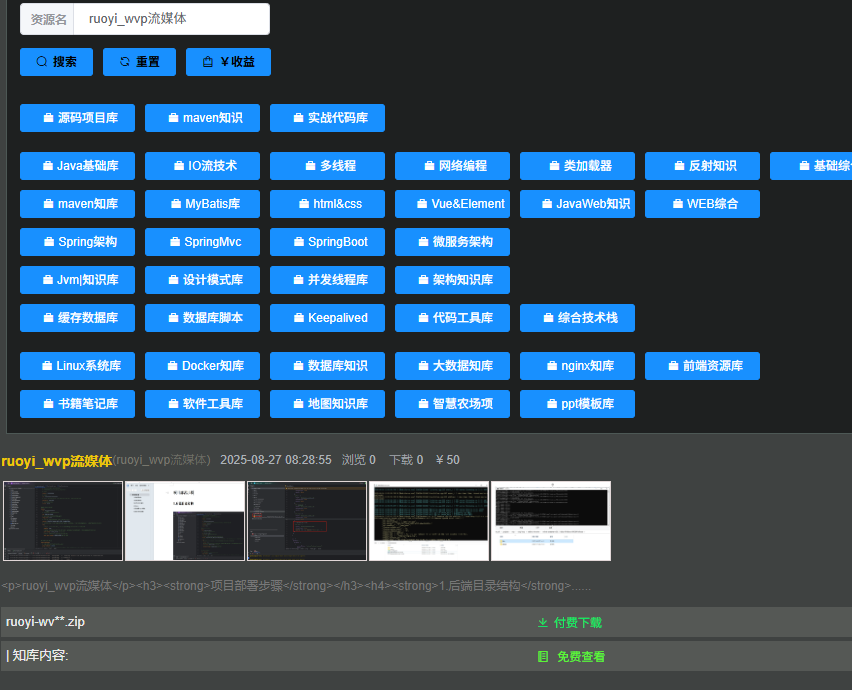Screen dimensions: 852x690
Task: Choose SpringBoot category
Action: click(x=327, y=242)
